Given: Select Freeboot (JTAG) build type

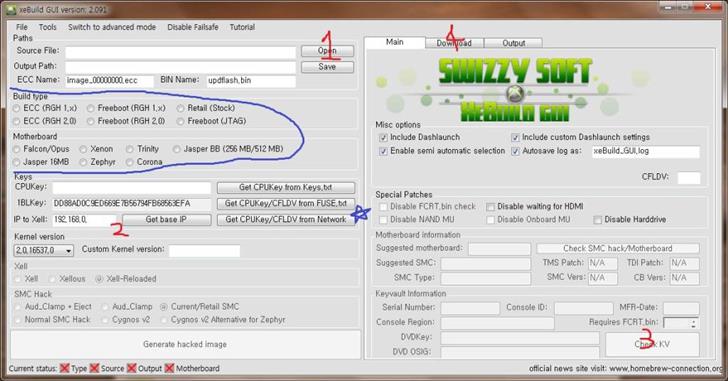Looking at the screenshot, I should (x=181, y=121).
